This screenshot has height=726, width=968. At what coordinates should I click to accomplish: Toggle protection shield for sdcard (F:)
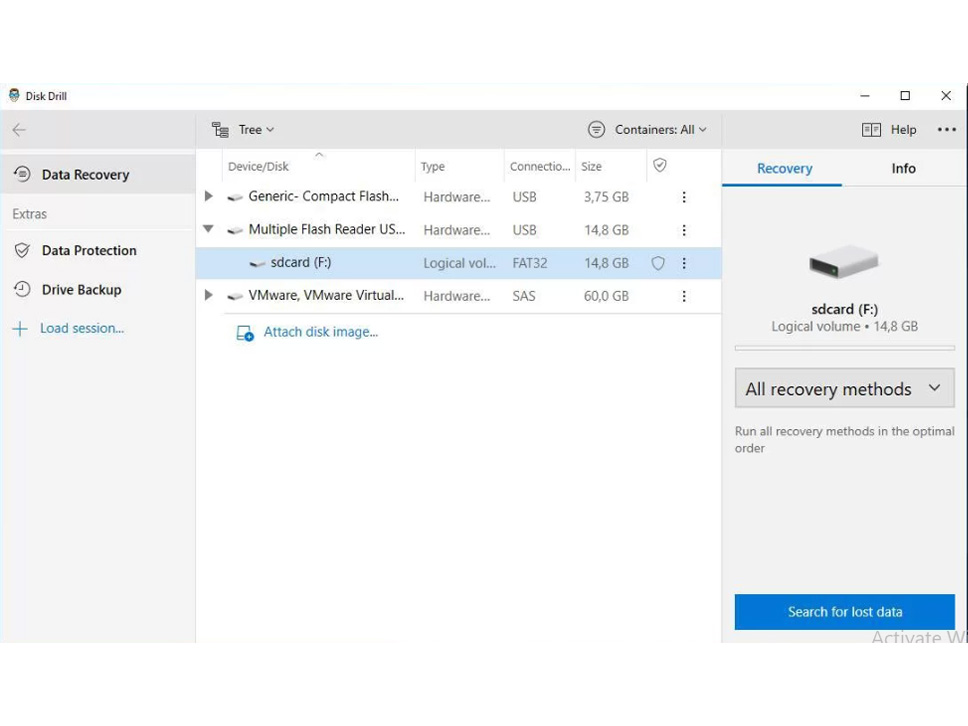pos(659,263)
